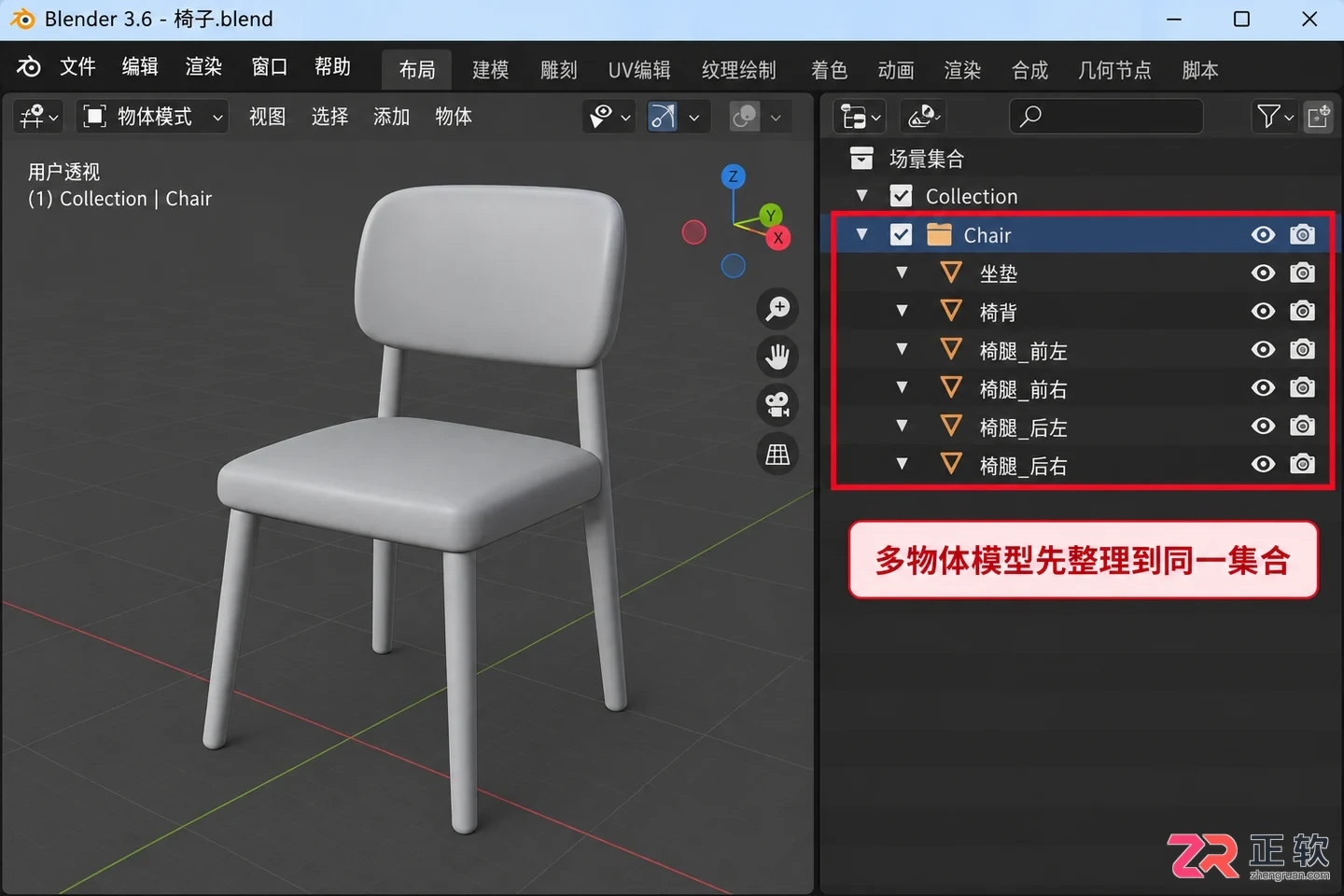Switch to the 建模 workspace tab
The width and height of the screenshot is (1344, 896).
coord(490,70)
